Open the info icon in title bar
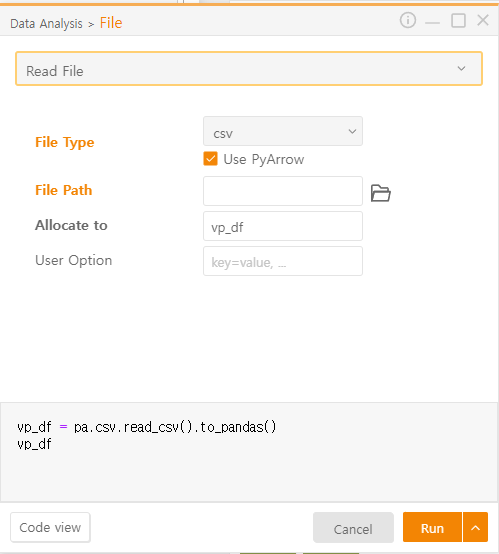Viewport: 499px width, 554px height. [407, 20]
